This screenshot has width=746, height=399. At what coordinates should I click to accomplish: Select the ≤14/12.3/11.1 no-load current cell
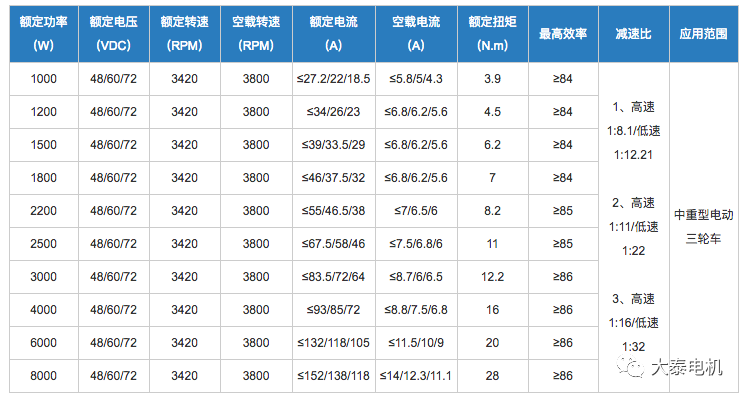click(x=416, y=376)
